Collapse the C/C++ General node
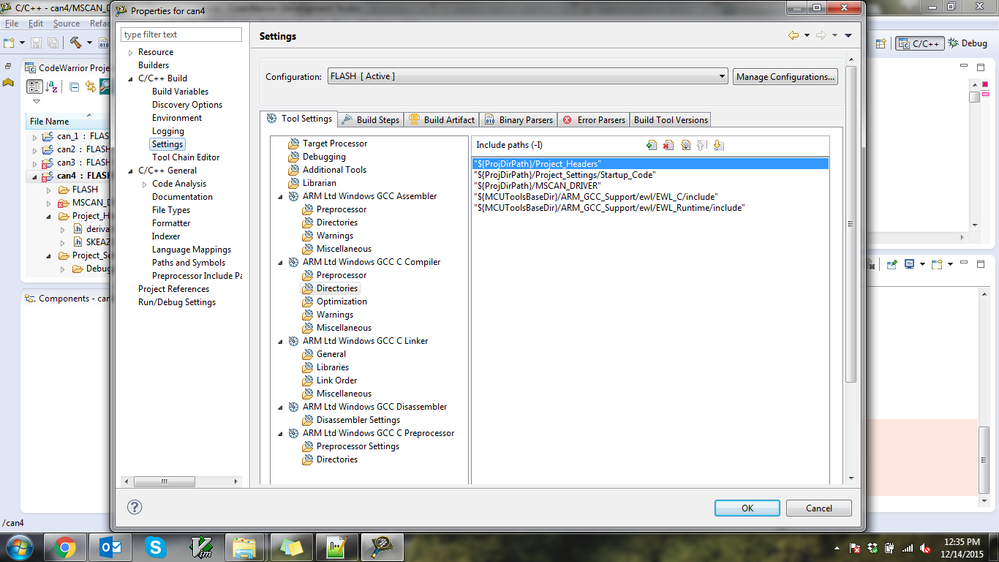The image size is (999, 562). click(x=131, y=171)
